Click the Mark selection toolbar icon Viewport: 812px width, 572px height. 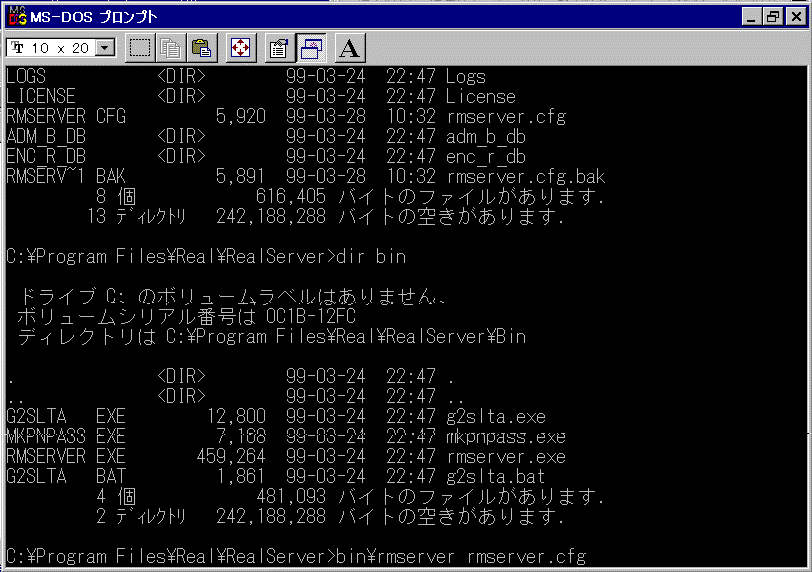pyautogui.click(x=140, y=48)
